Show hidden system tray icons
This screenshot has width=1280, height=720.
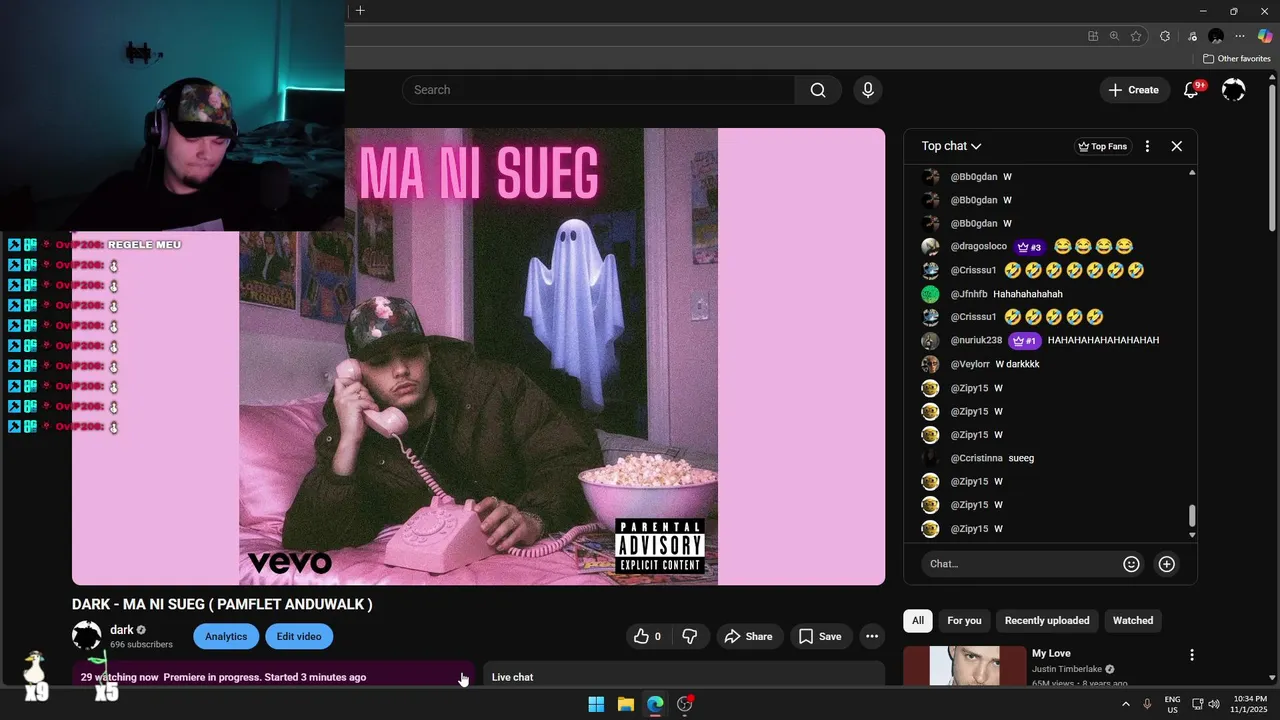click(1126, 704)
